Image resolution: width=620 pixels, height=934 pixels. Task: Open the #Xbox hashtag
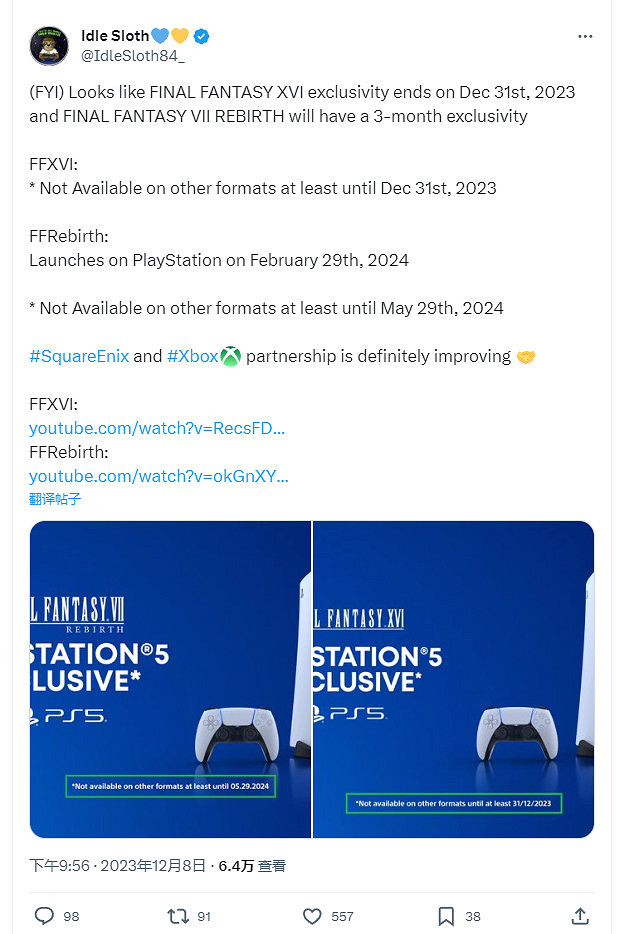pos(192,356)
